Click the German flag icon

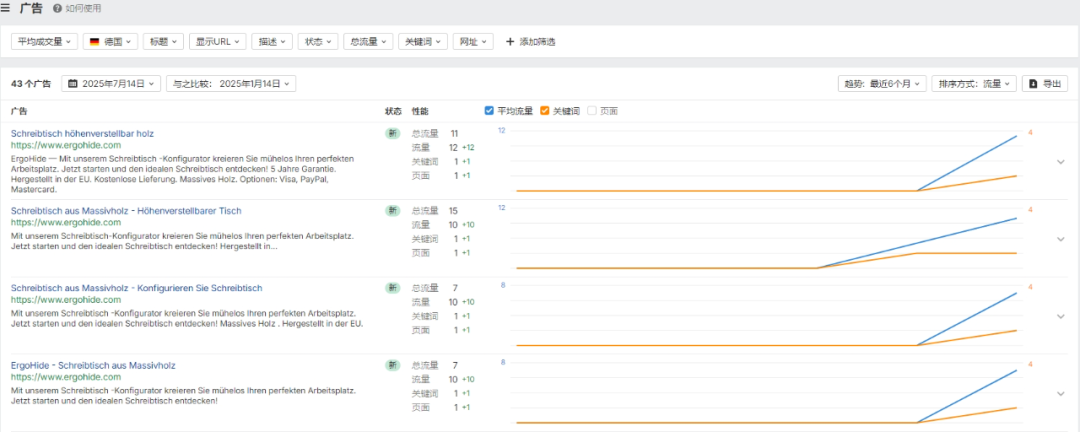point(95,42)
